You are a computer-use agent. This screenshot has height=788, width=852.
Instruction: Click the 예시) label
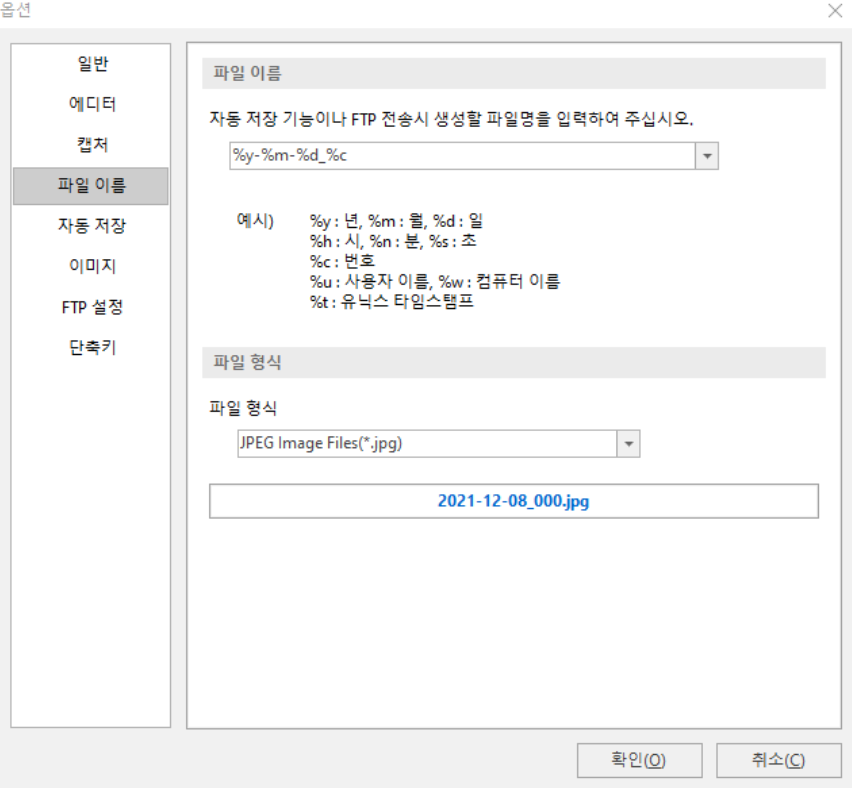coord(255,221)
